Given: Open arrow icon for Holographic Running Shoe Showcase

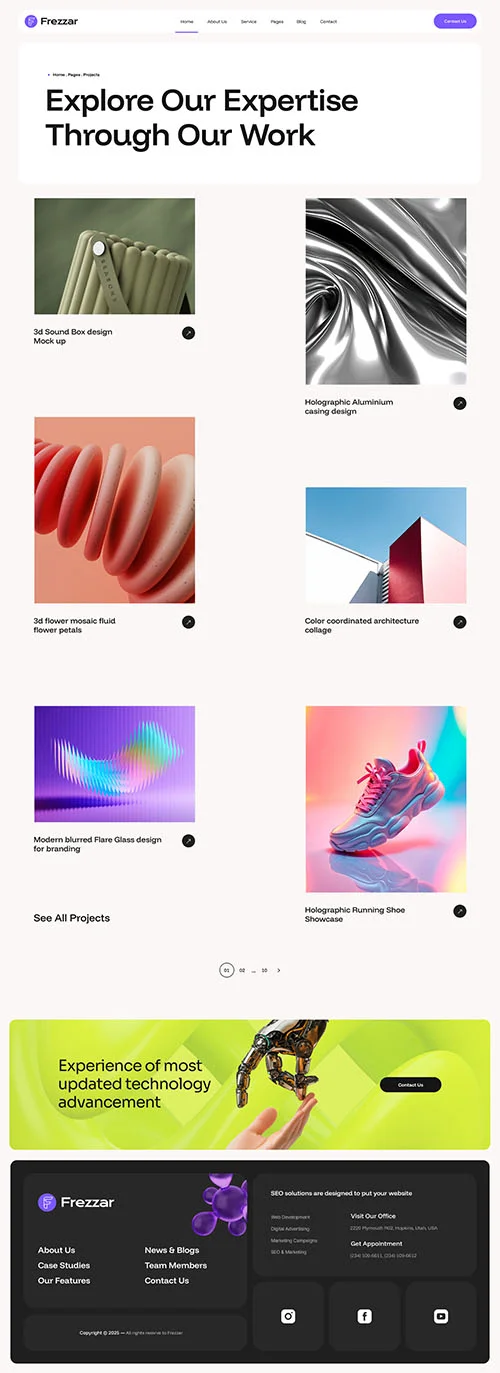Looking at the screenshot, I should pos(460,911).
